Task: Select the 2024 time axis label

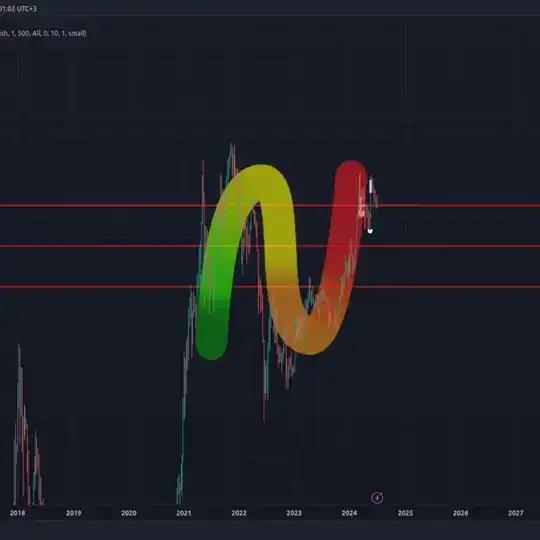Action: [x=349, y=513]
